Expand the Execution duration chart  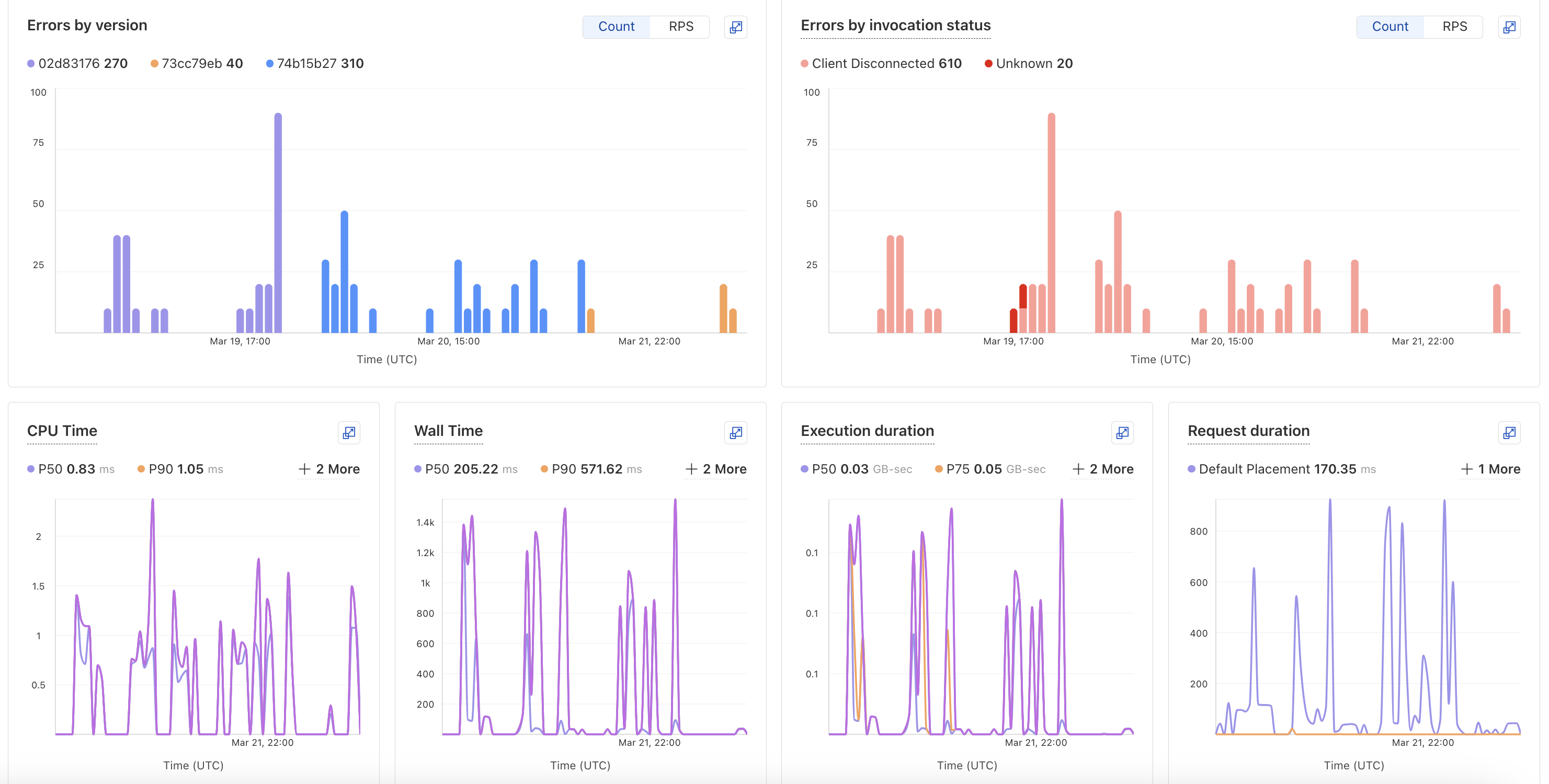(x=1122, y=433)
